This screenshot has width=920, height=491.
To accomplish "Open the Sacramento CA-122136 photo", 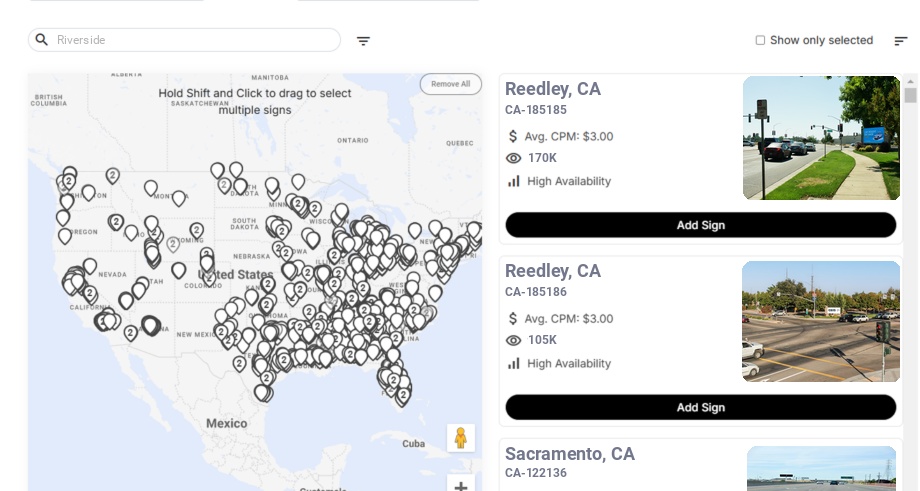I will (x=821, y=468).
